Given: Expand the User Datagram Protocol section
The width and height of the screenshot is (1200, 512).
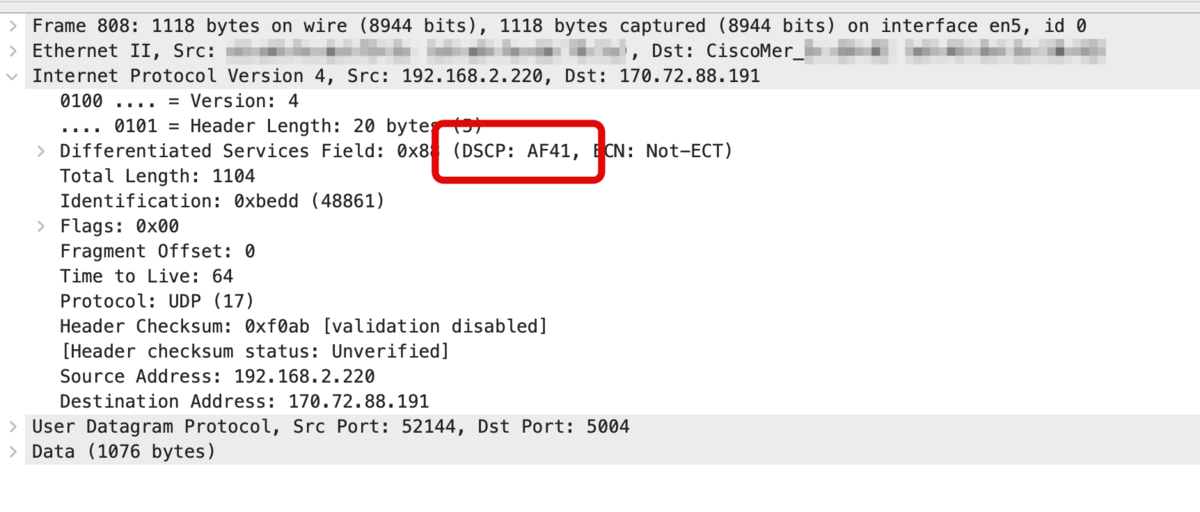Looking at the screenshot, I should pyautogui.click(x=12, y=427).
